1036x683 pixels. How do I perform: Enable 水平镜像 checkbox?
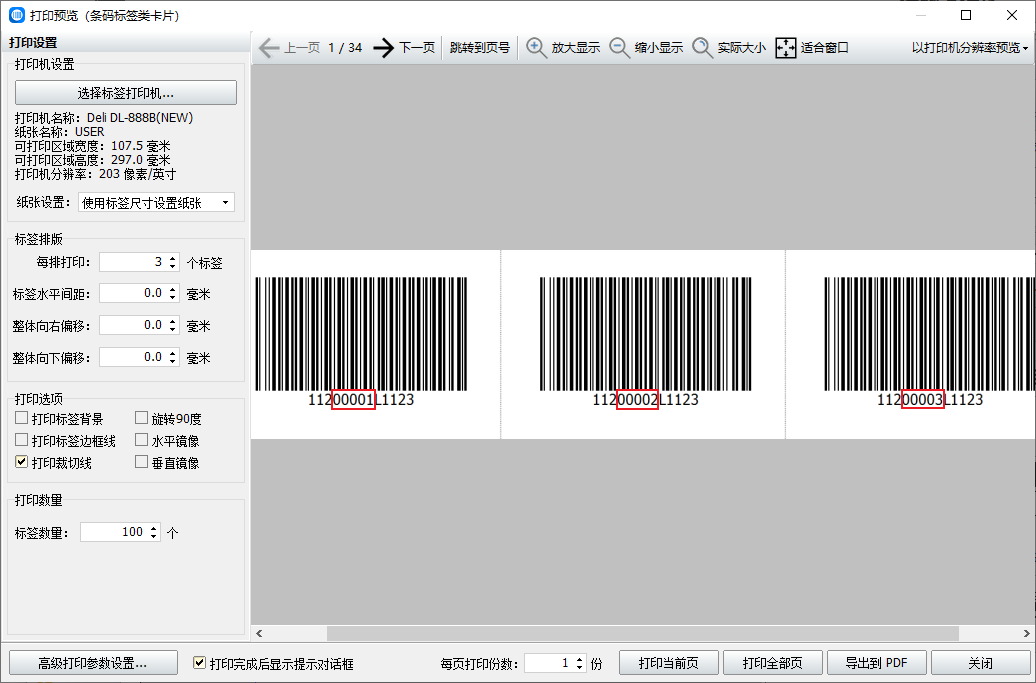[141, 440]
